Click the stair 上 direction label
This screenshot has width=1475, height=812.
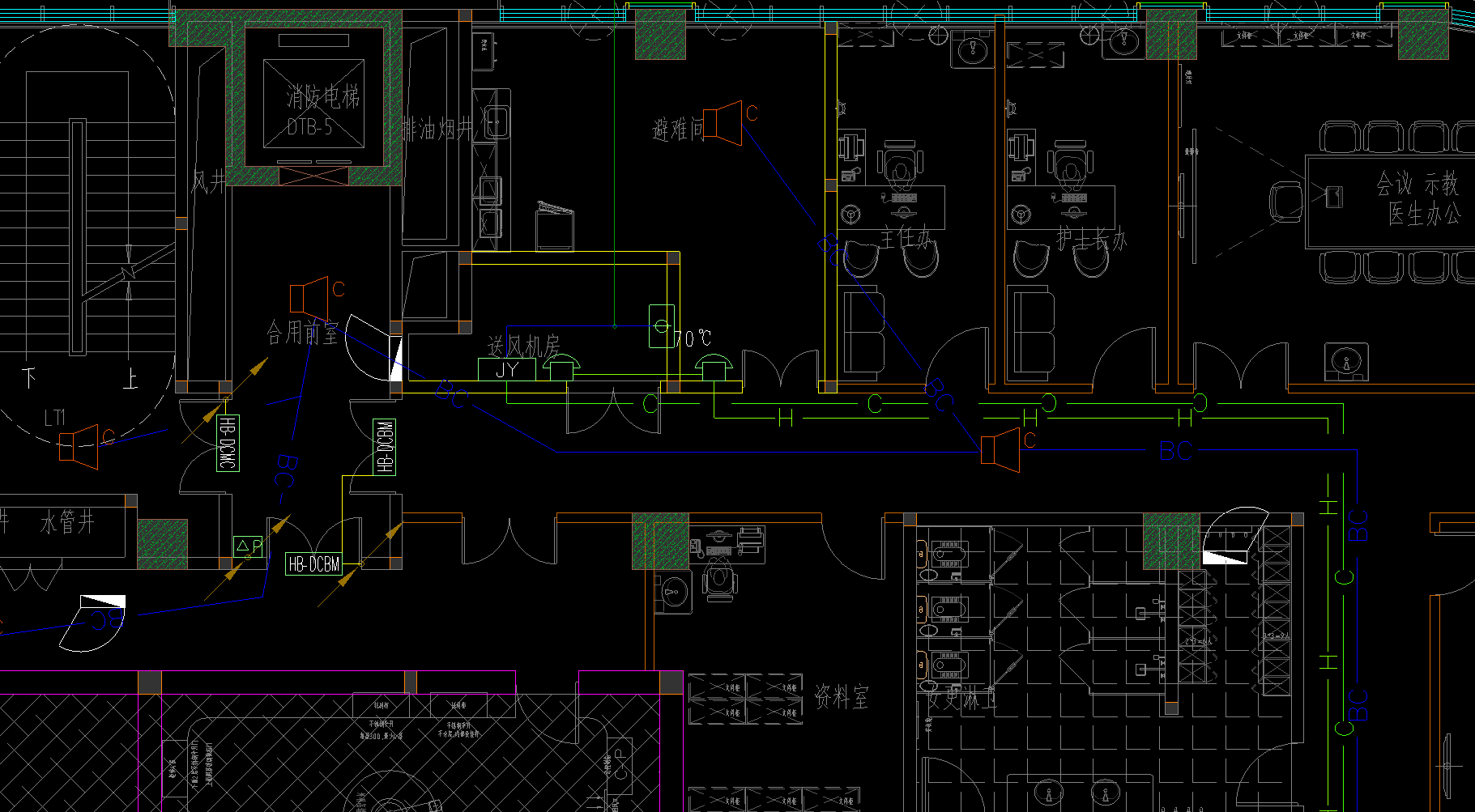[130, 378]
